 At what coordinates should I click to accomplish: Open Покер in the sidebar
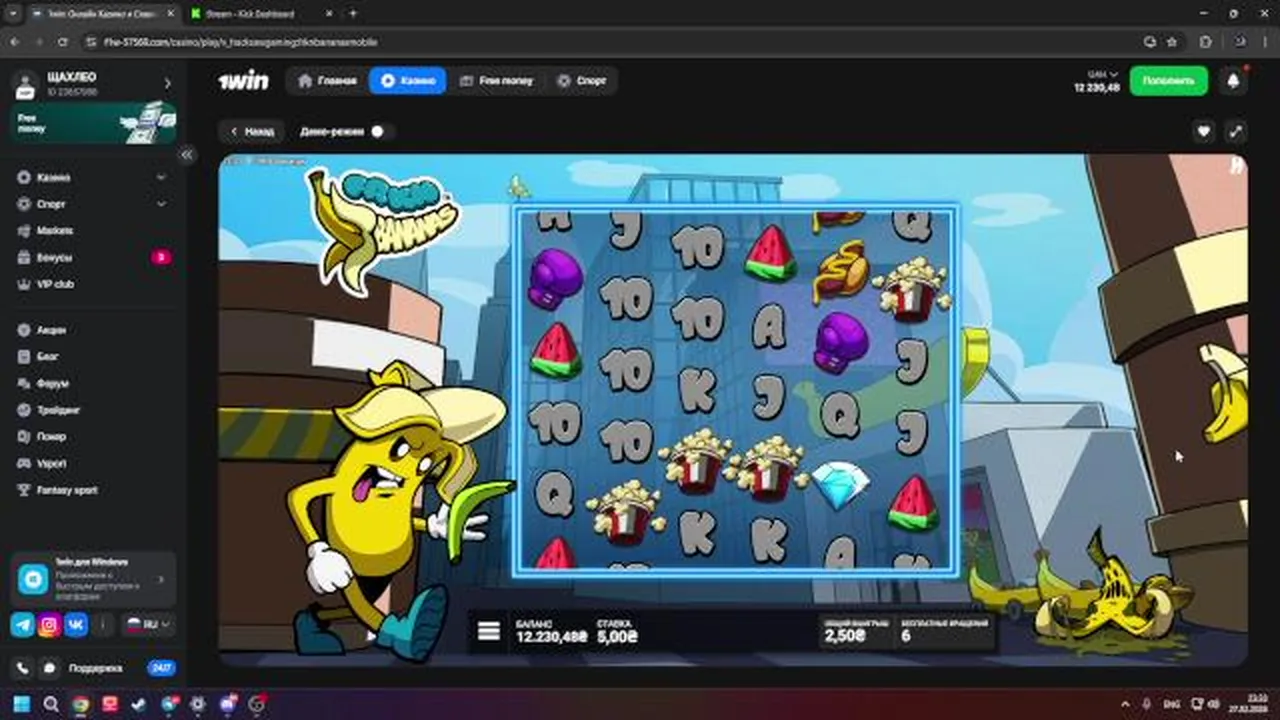(x=51, y=437)
